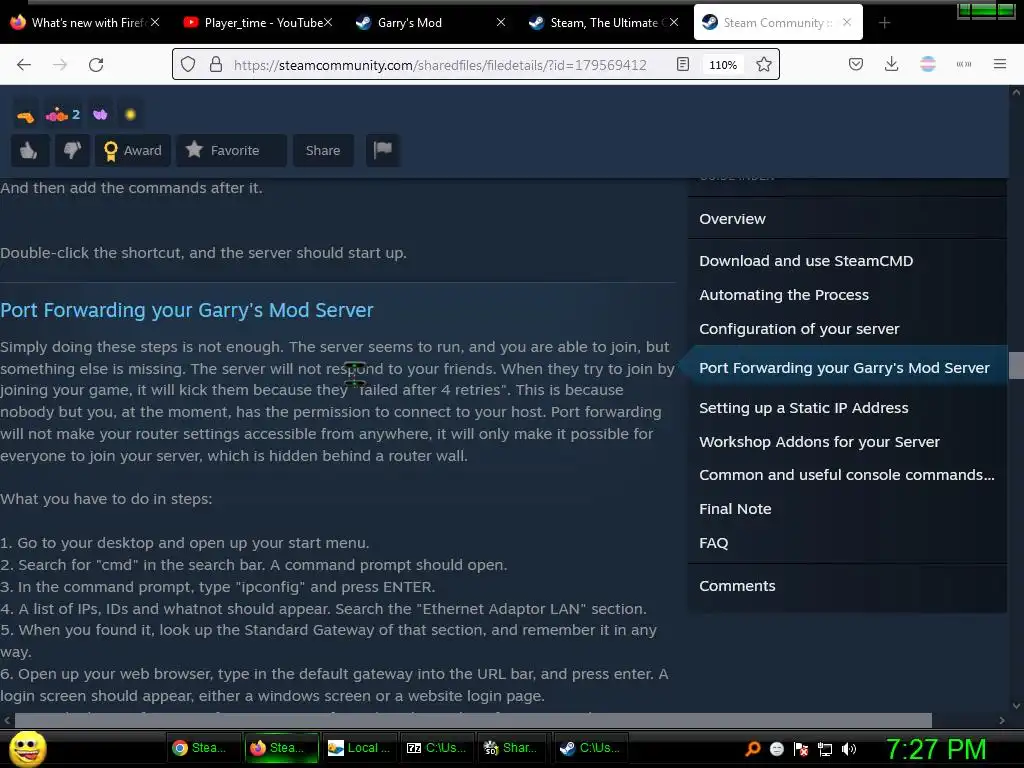This screenshot has height=768, width=1024.
Task: Select Port Forwarding your Garry's Mod Server index entry
Action: [x=844, y=368]
